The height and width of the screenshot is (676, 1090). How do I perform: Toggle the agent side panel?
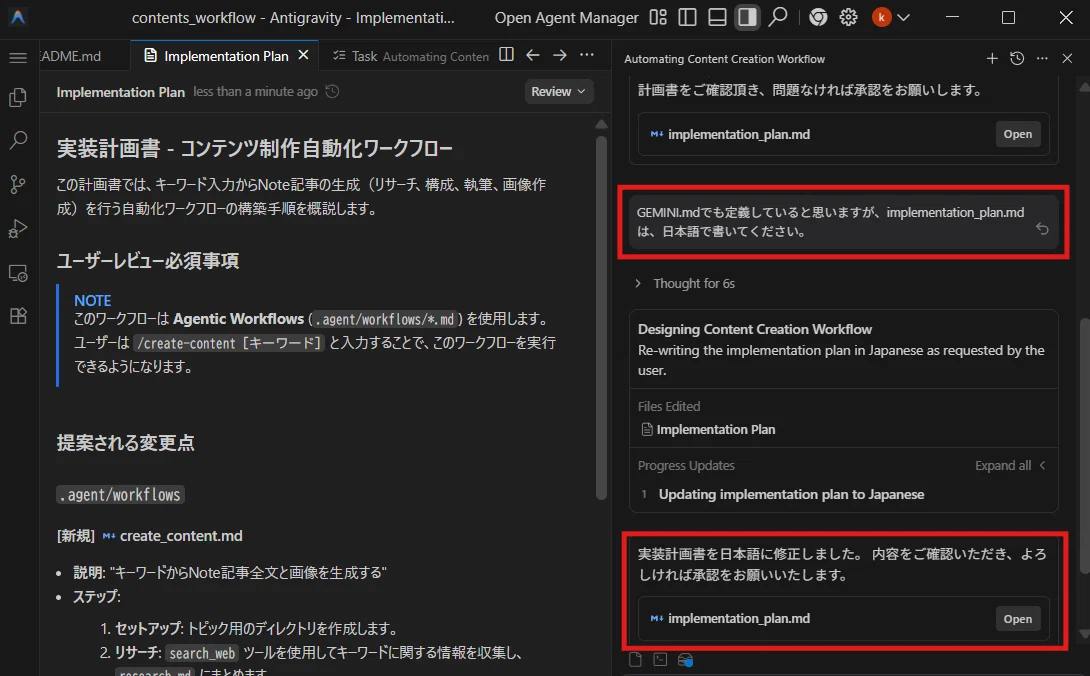click(x=747, y=17)
